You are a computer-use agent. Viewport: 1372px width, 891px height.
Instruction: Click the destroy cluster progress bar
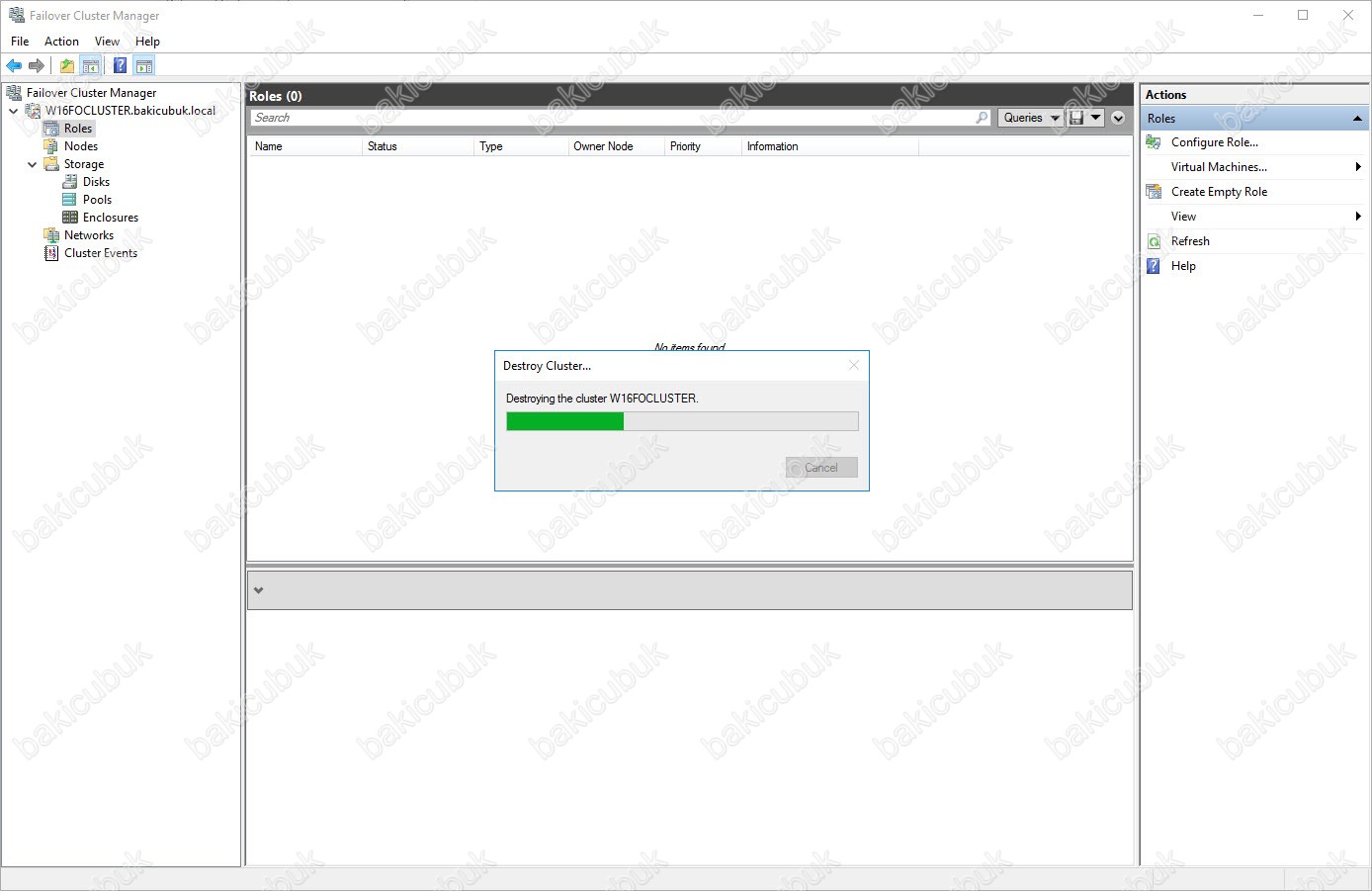682,421
